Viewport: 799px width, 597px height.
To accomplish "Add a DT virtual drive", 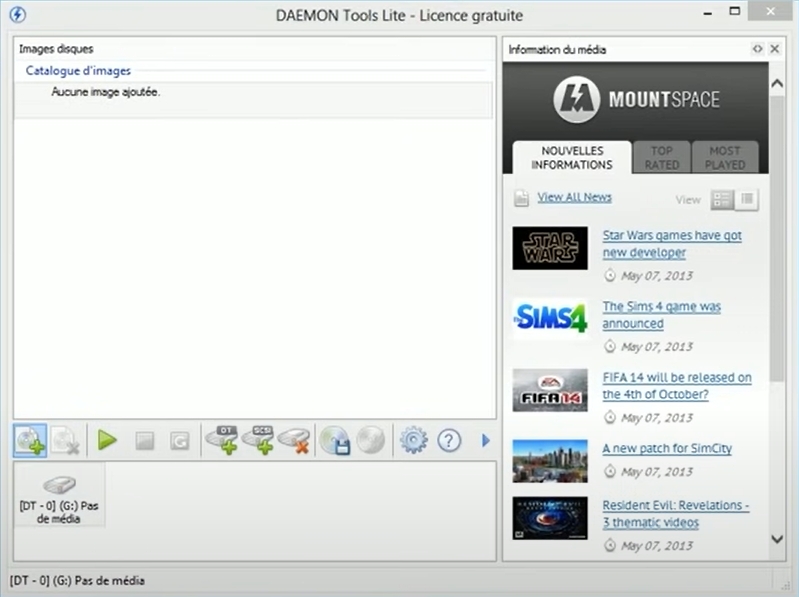I will pos(221,440).
